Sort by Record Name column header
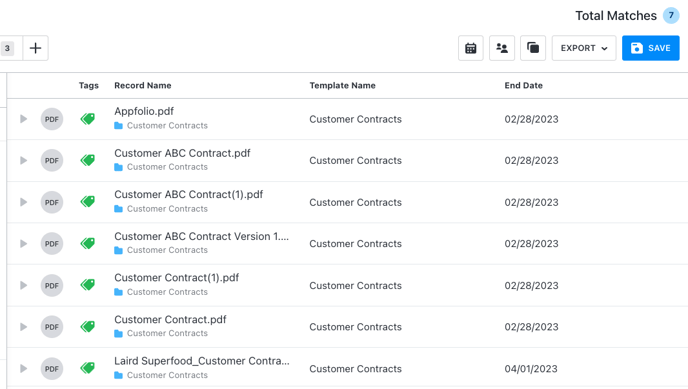Viewport: 688px width, 389px height. coord(143,86)
